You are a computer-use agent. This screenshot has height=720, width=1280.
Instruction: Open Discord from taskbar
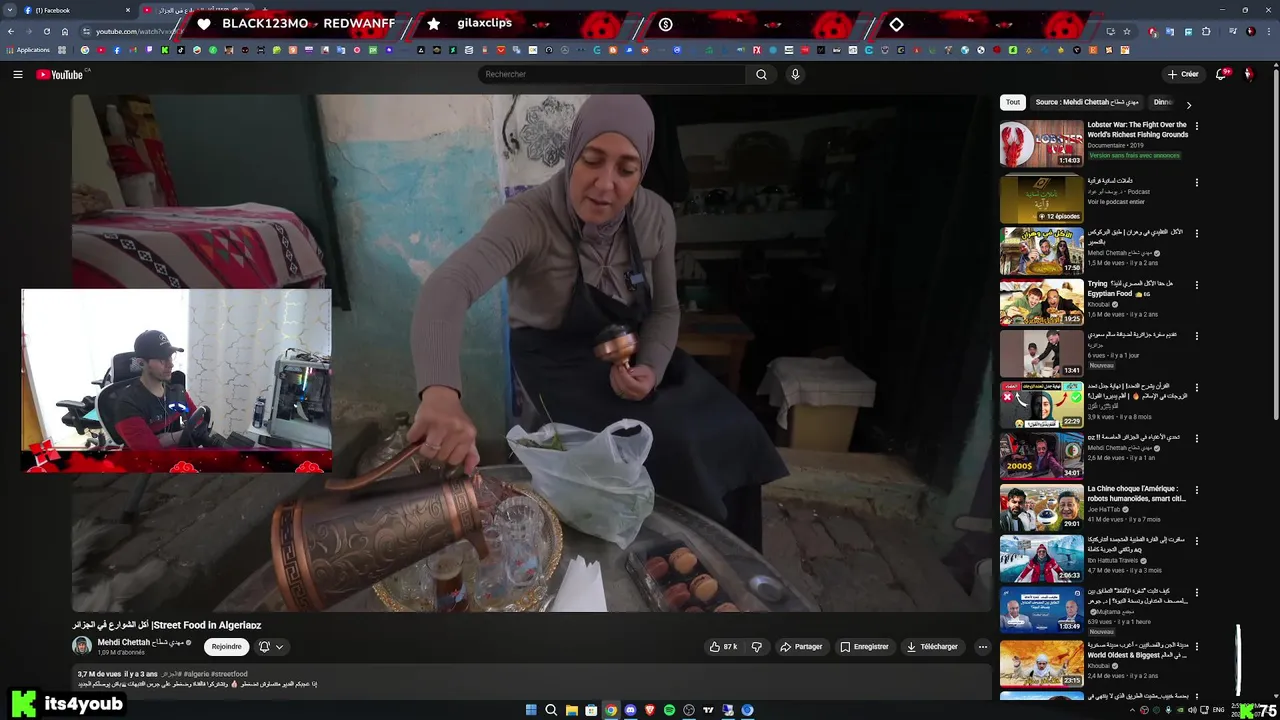[630, 710]
